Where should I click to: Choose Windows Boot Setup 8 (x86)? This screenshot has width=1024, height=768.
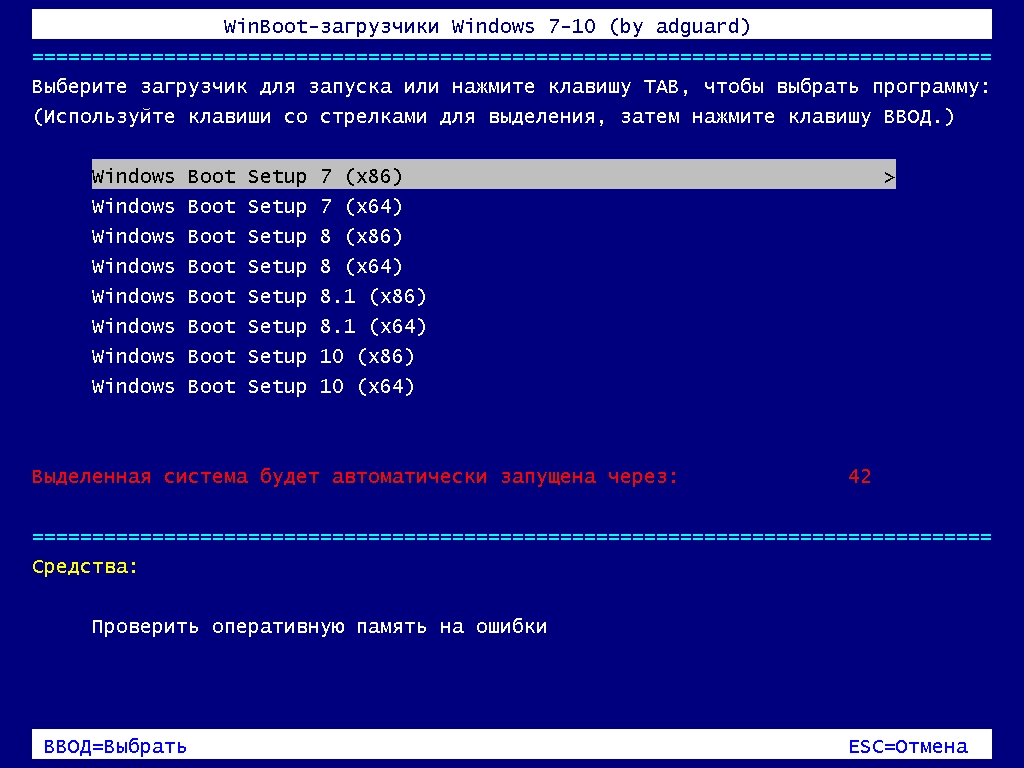247,237
